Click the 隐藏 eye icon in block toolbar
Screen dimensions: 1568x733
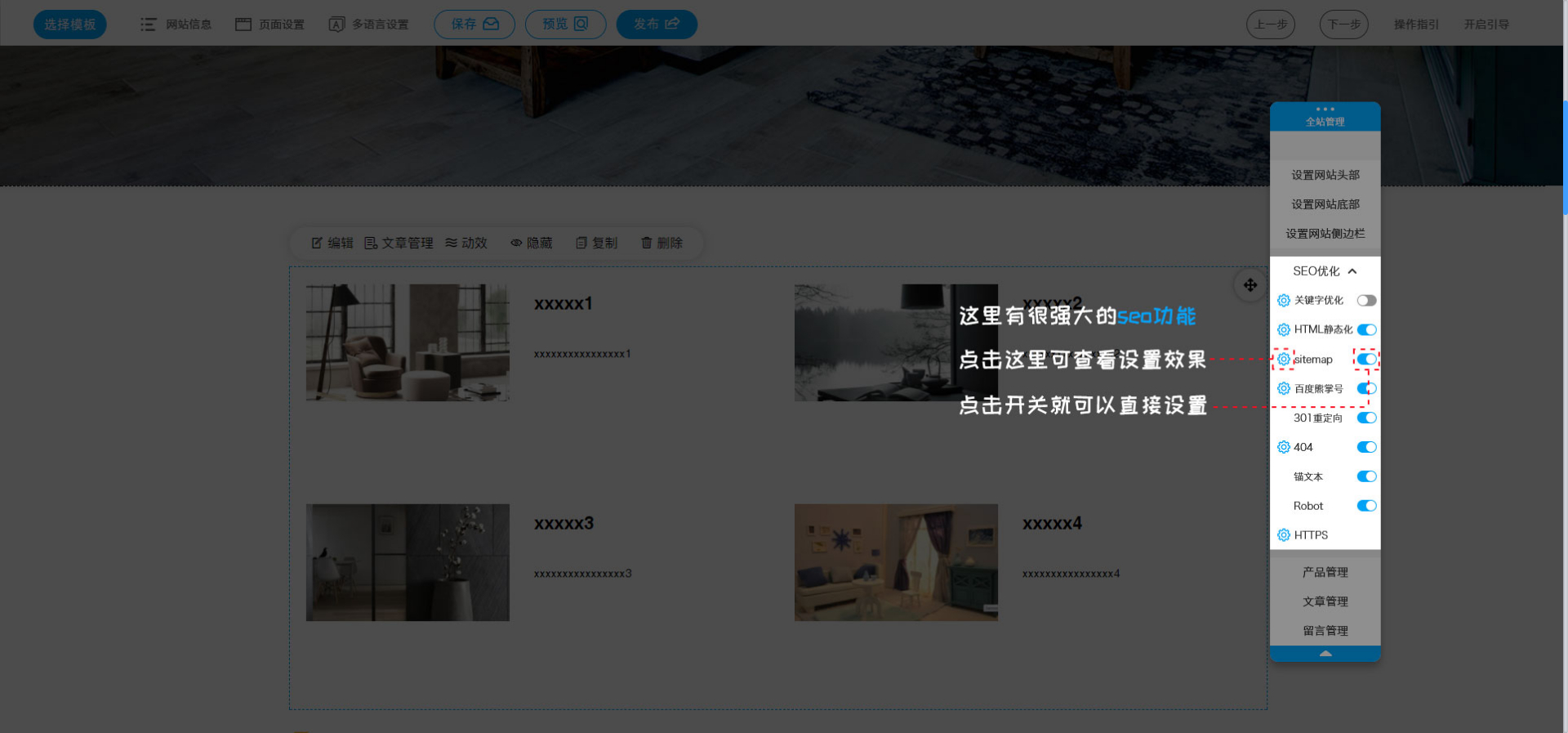(516, 243)
